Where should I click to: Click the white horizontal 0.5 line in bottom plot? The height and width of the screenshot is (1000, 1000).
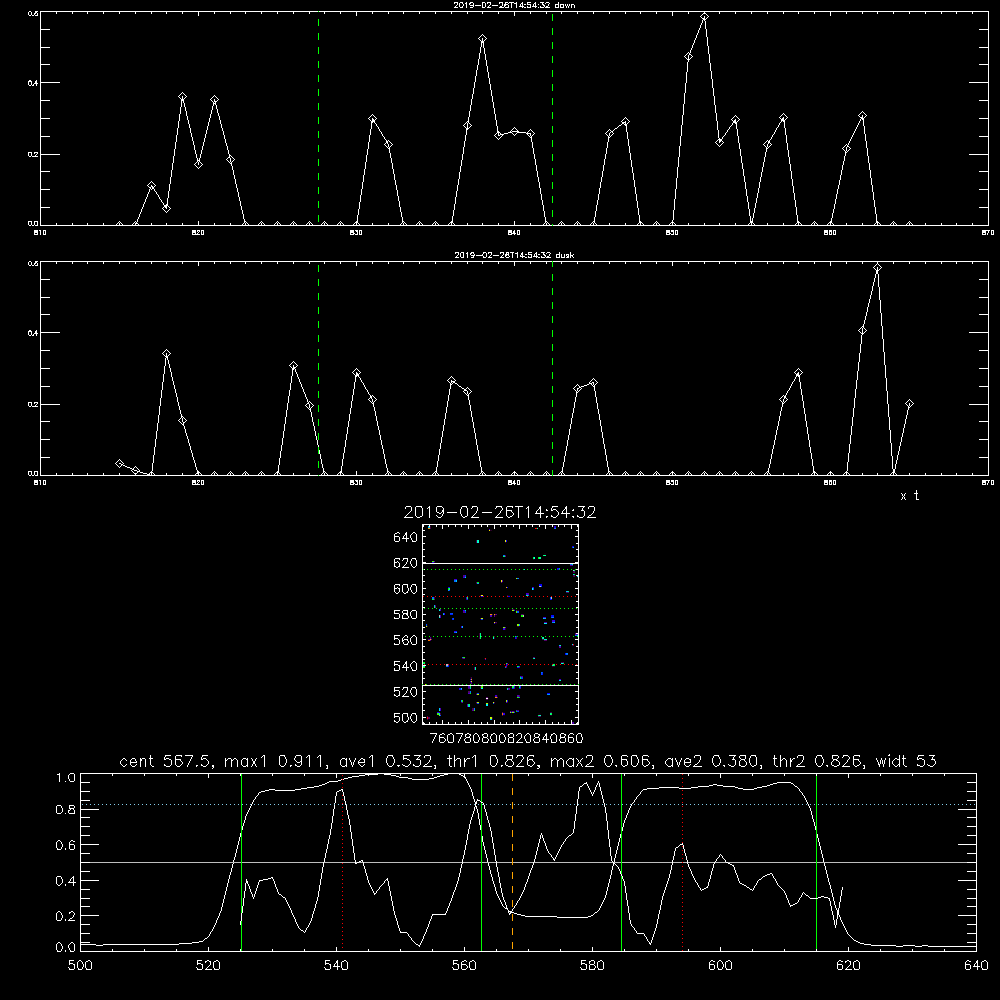[528, 862]
